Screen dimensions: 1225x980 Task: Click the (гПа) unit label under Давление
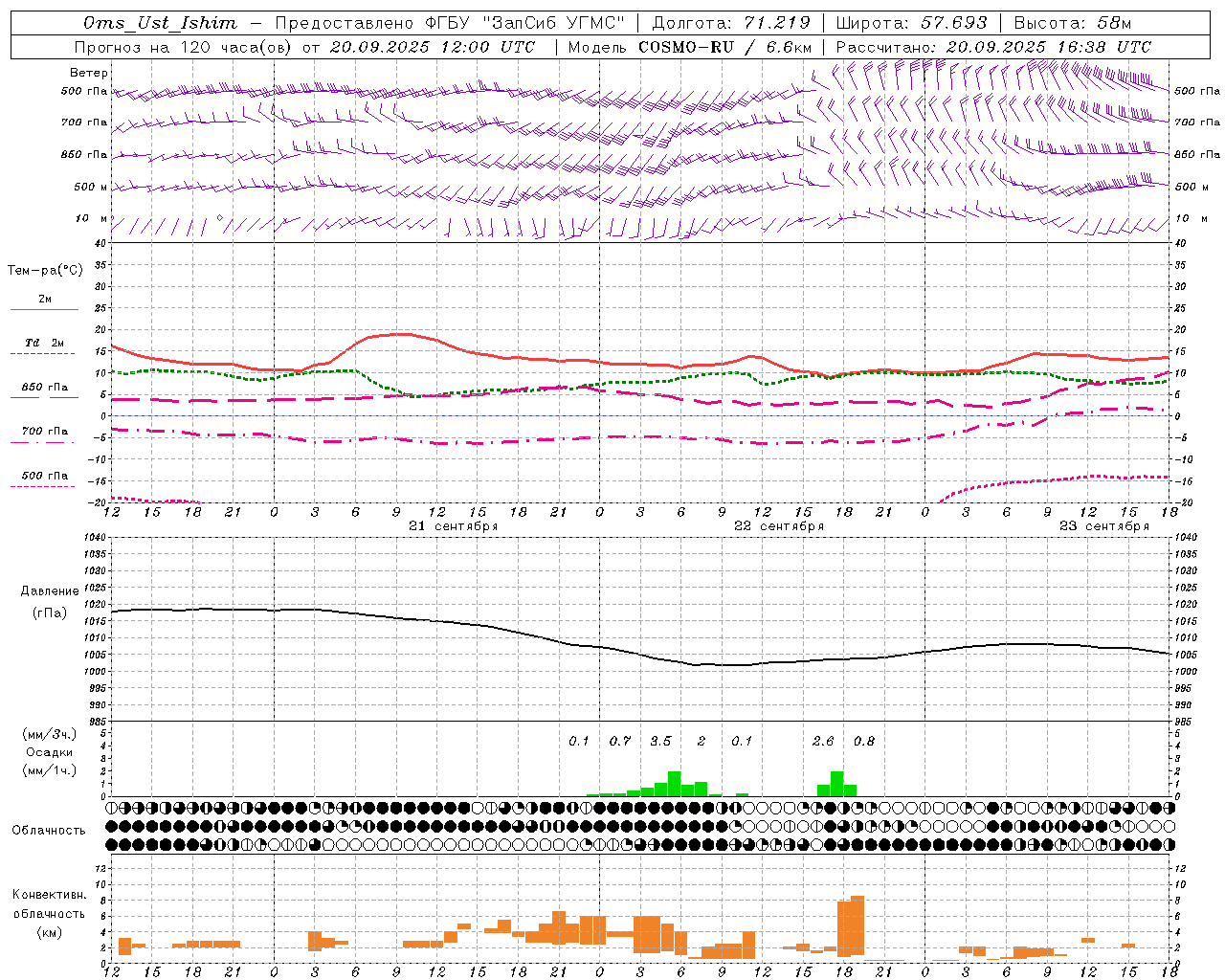pos(50,613)
